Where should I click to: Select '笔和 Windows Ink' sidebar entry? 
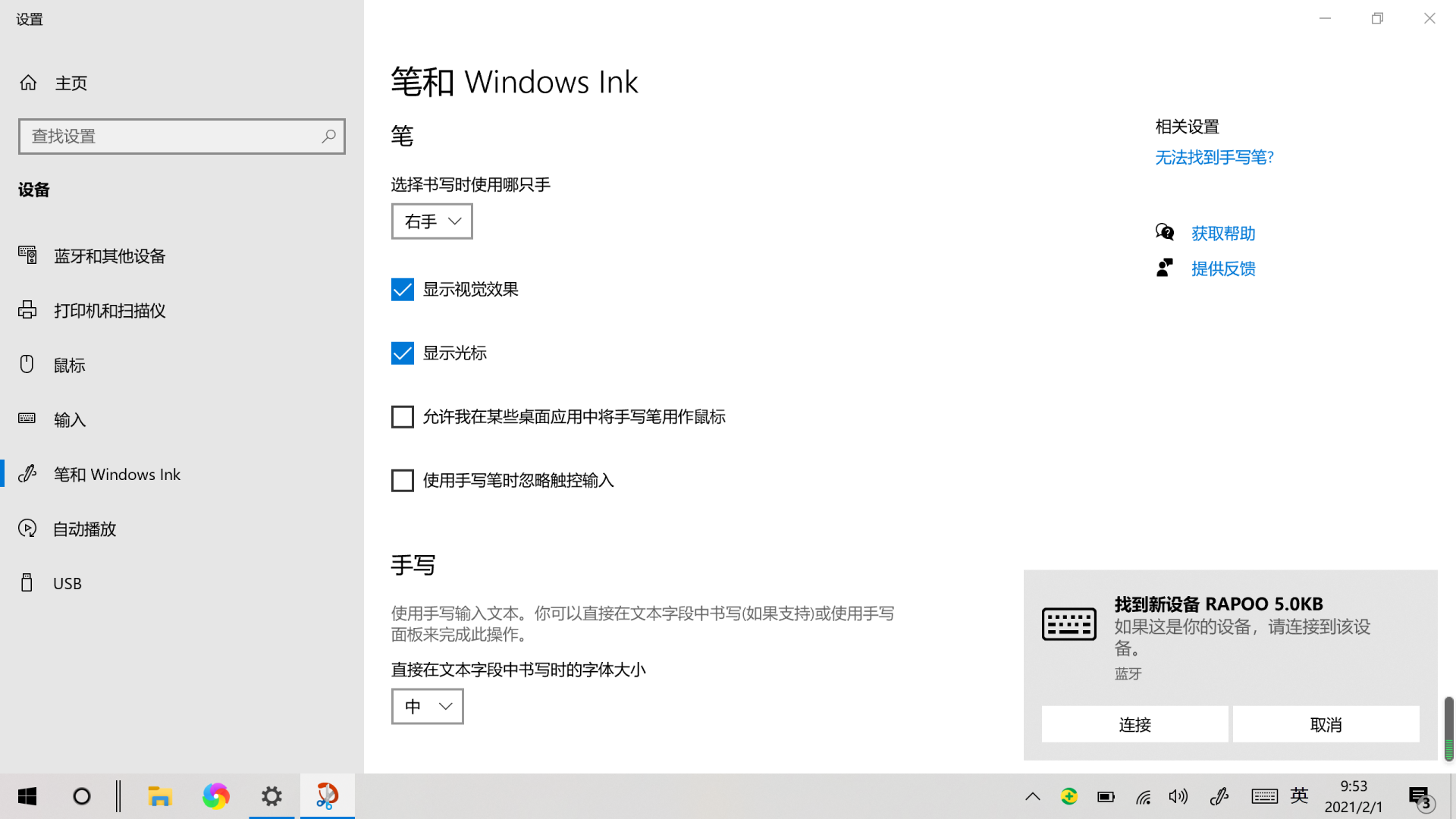point(182,474)
